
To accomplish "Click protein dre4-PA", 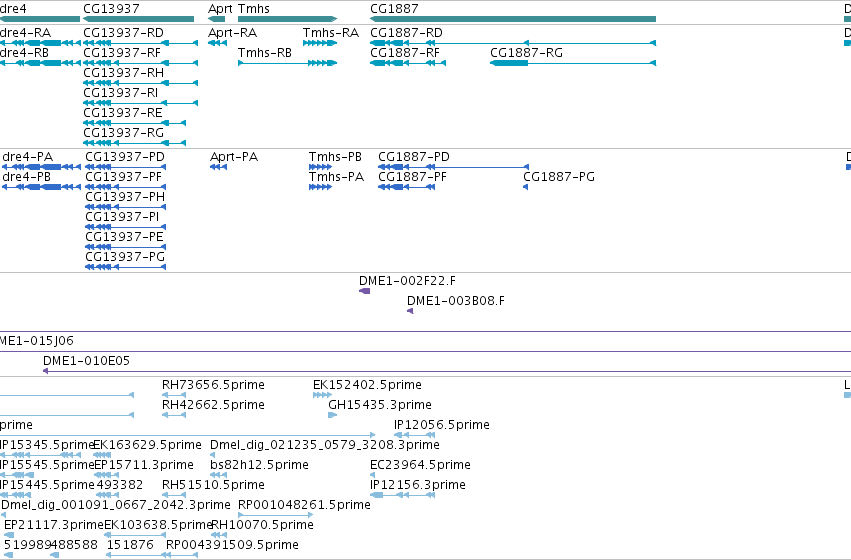I will pyautogui.click(x=42, y=167).
